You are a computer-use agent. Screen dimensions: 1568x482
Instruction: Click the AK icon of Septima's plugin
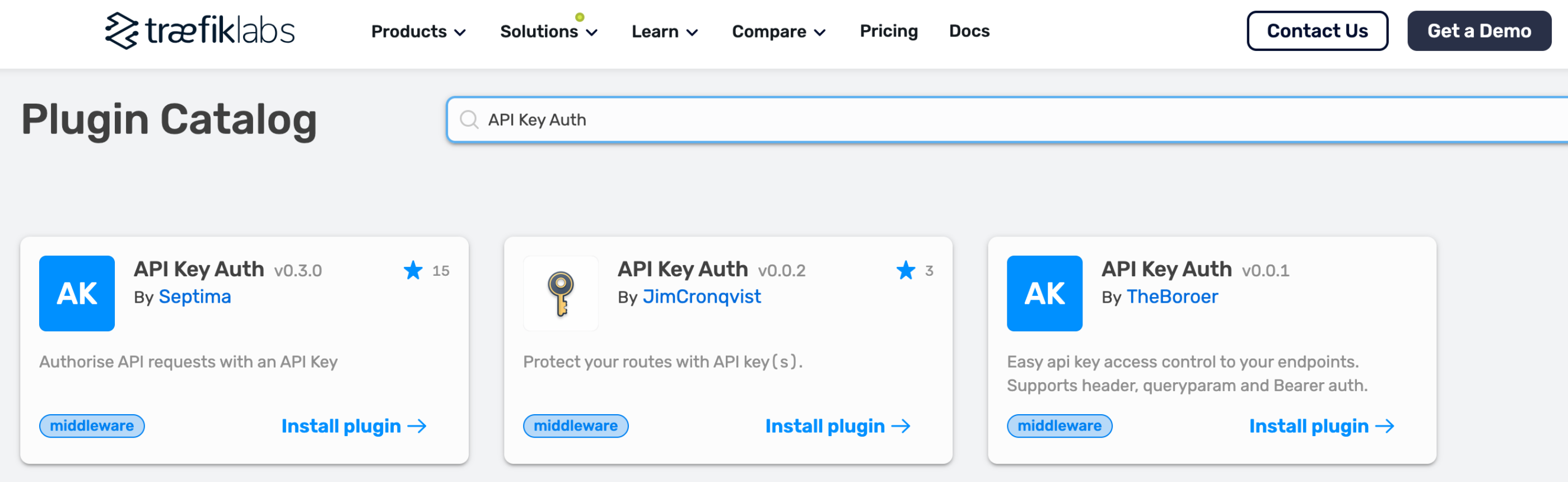point(77,293)
